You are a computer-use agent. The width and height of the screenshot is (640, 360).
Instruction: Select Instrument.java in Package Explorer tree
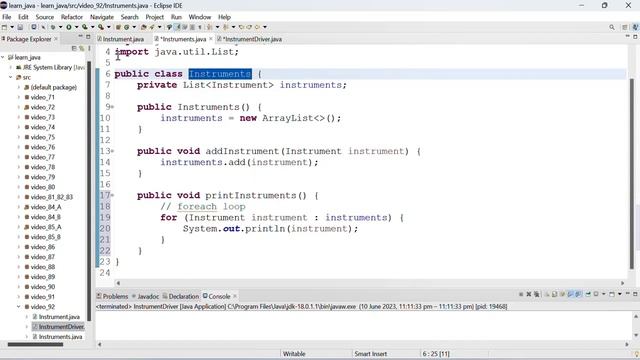56,317
